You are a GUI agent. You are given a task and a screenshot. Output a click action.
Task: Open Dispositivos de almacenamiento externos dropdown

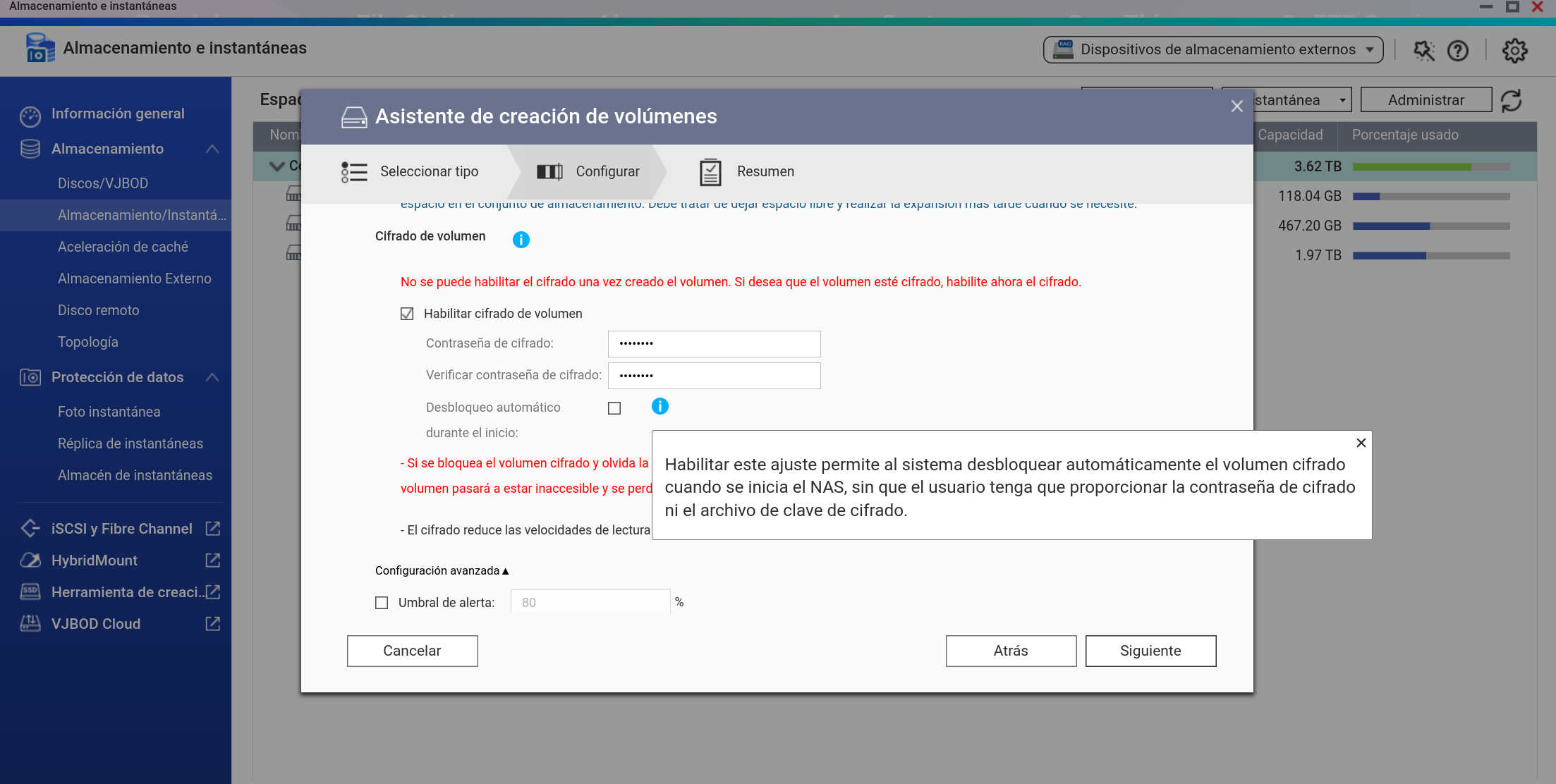1212,49
